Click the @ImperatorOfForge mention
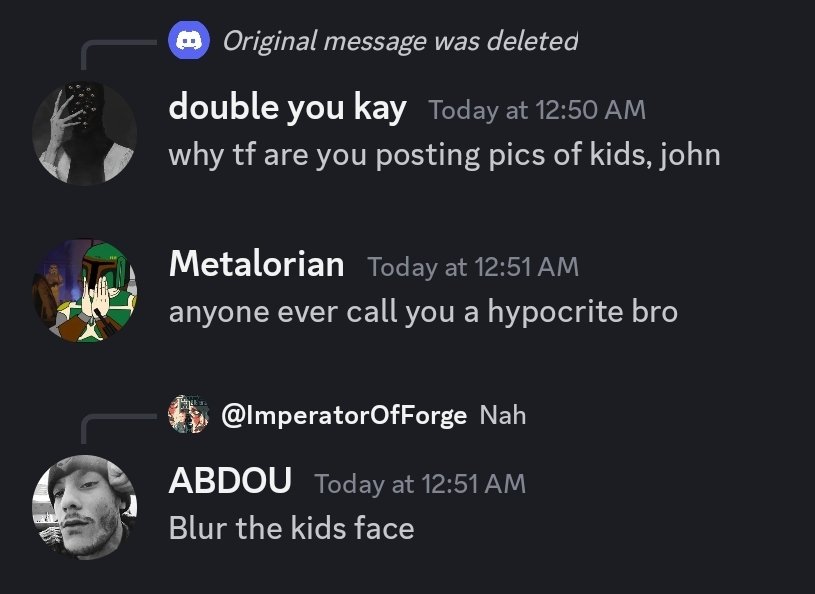 343,415
